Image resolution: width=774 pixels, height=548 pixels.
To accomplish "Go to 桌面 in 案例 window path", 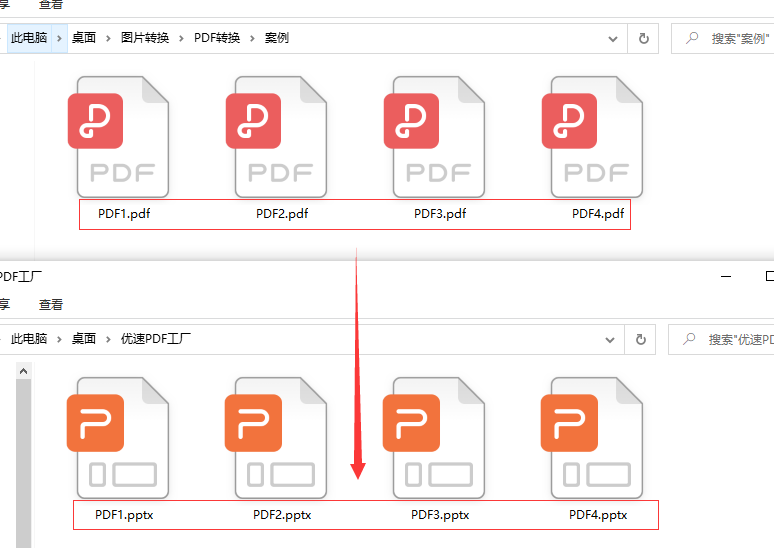I will click(x=83, y=38).
